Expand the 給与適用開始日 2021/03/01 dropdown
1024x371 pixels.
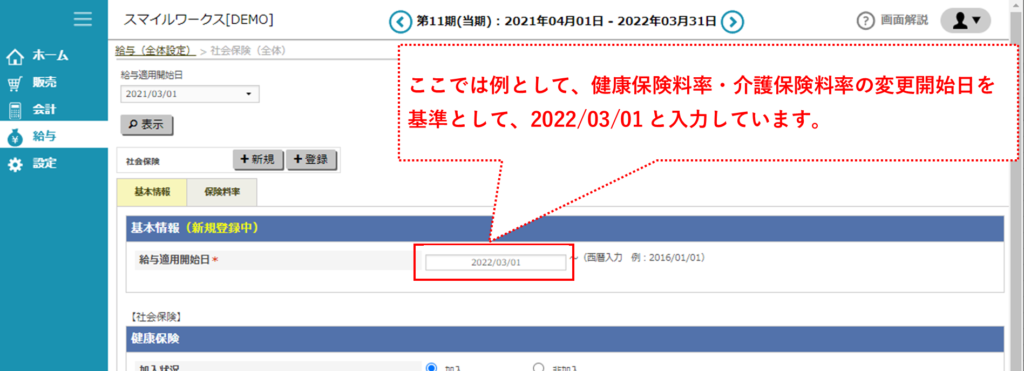pyautogui.click(x=190, y=94)
